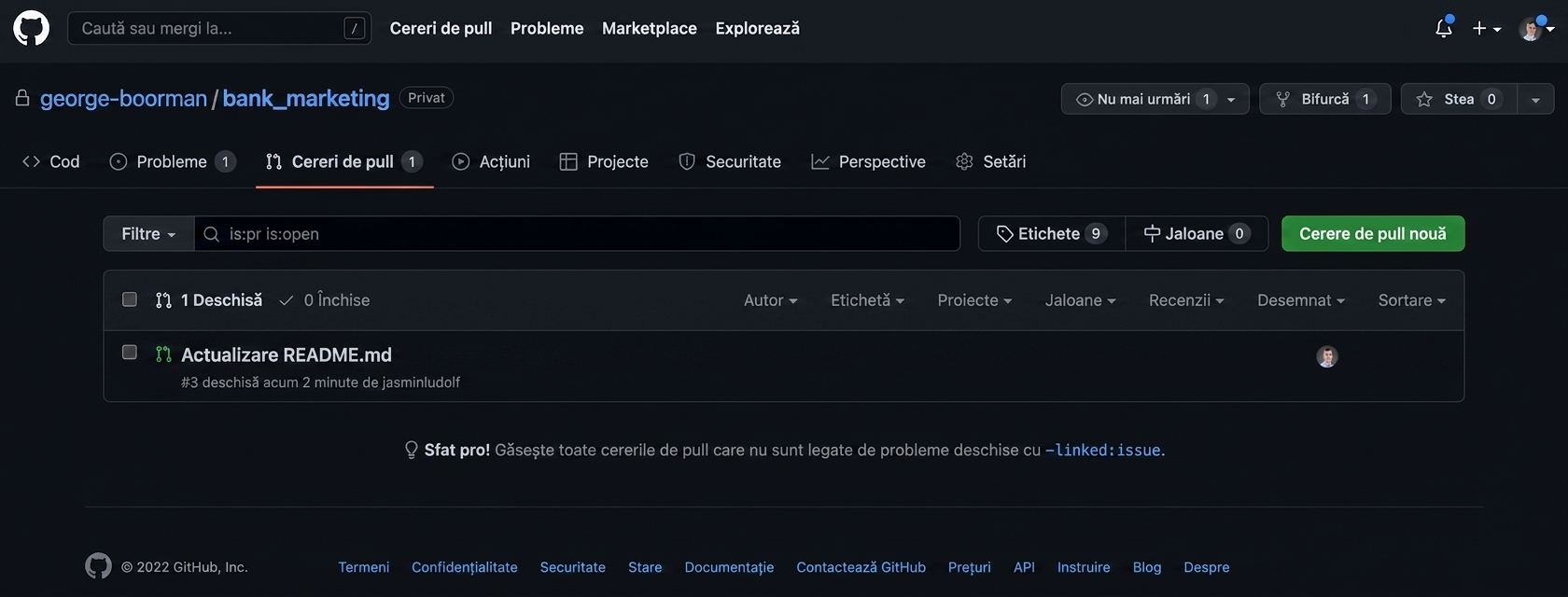
Task: Click the magnifier icon in filter field
Action: pos(212,234)
